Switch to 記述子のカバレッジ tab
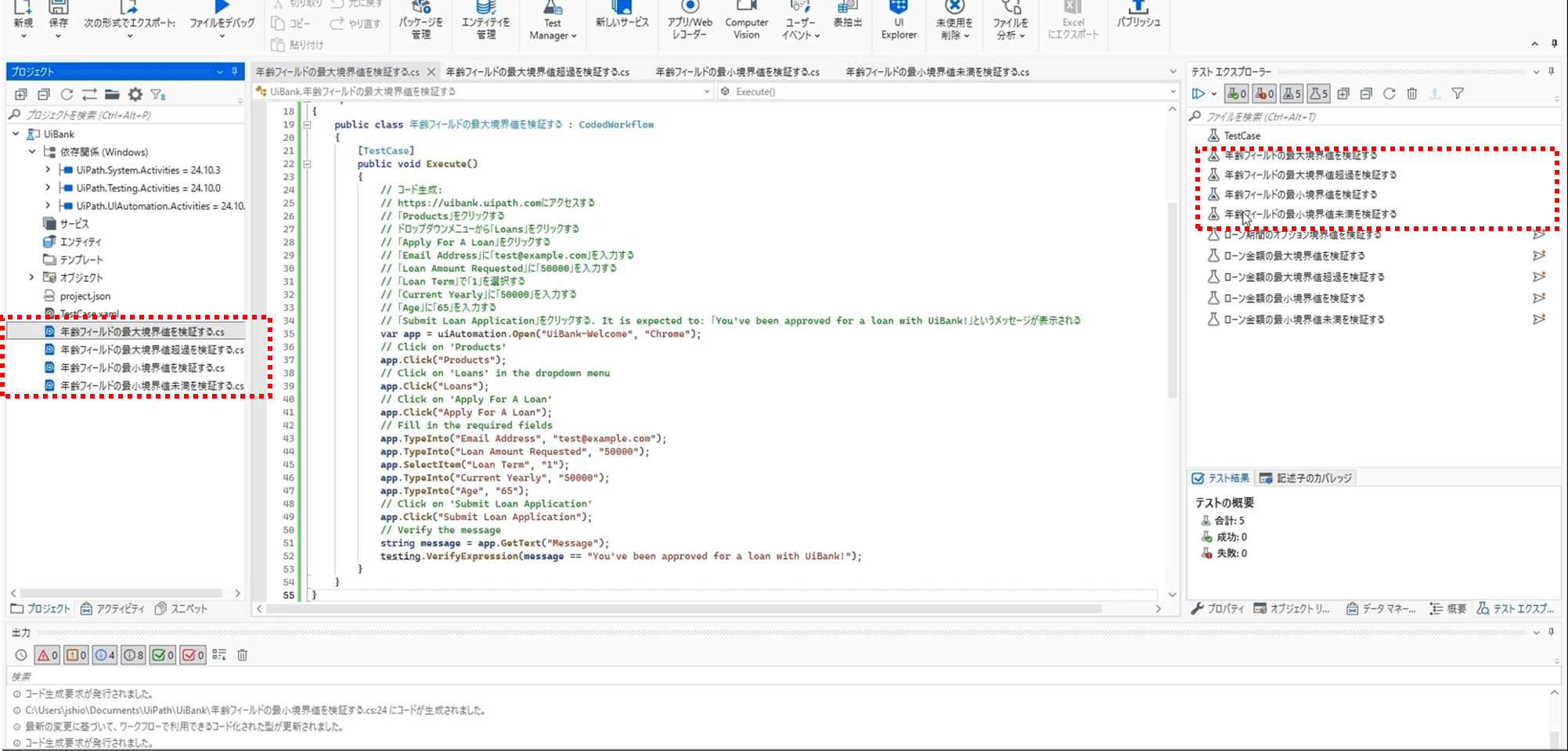This screenshot has width=1568, height=751. pos(1306,478)
